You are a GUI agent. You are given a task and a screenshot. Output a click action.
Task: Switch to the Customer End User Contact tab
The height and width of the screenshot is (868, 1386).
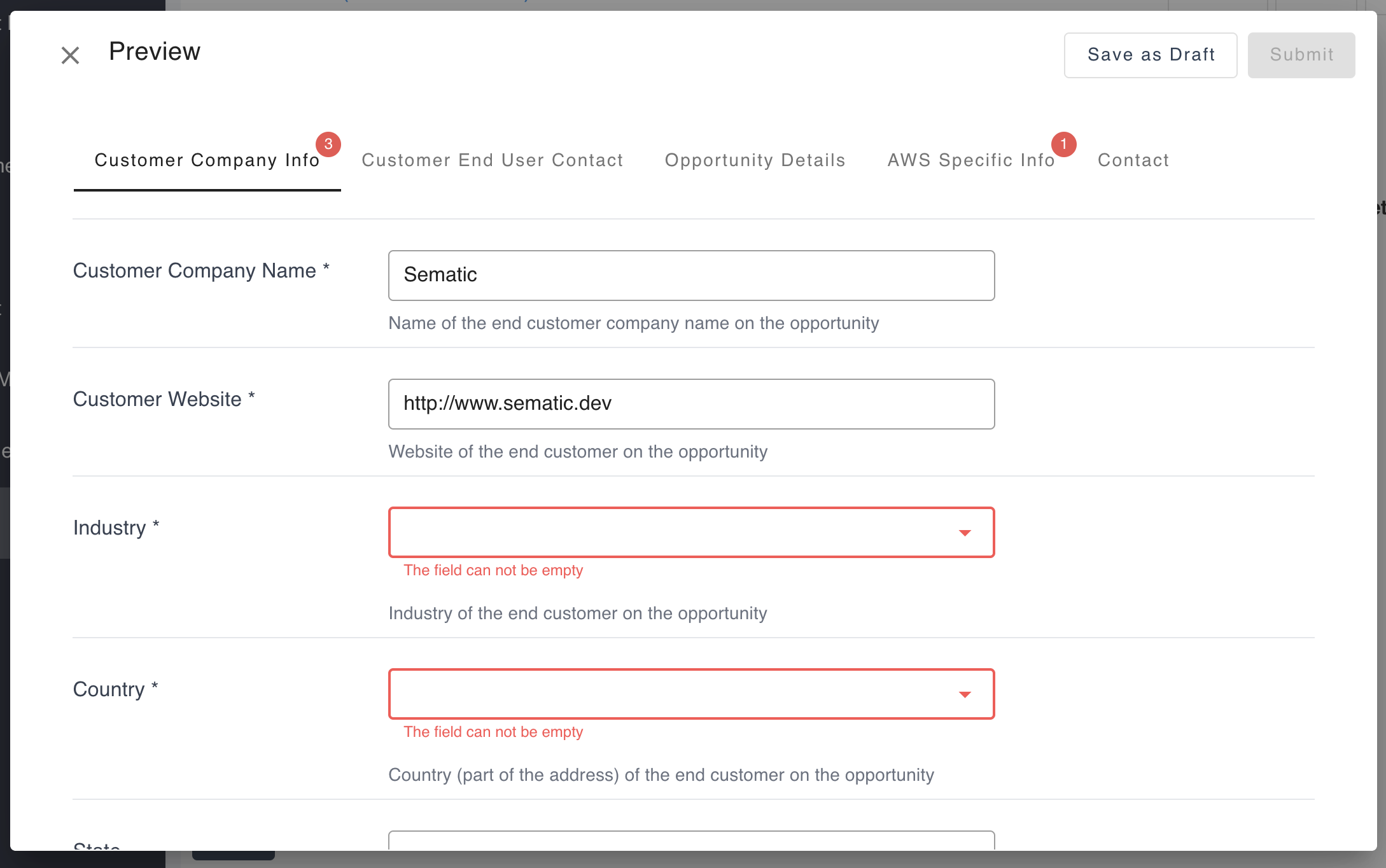tap(492, 160)
